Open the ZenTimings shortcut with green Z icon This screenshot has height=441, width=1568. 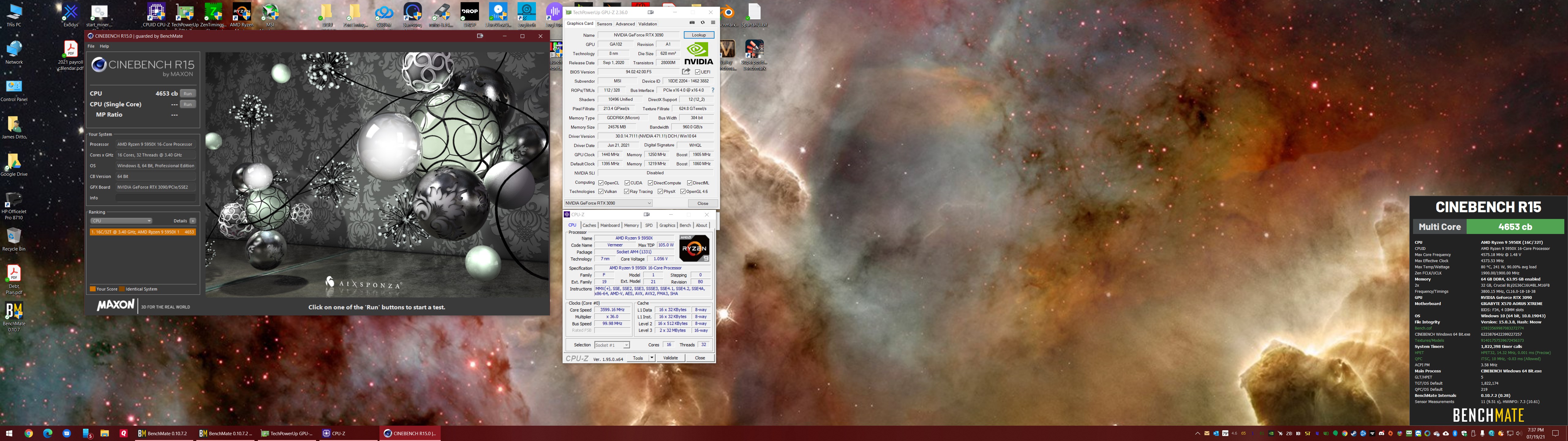213,15
